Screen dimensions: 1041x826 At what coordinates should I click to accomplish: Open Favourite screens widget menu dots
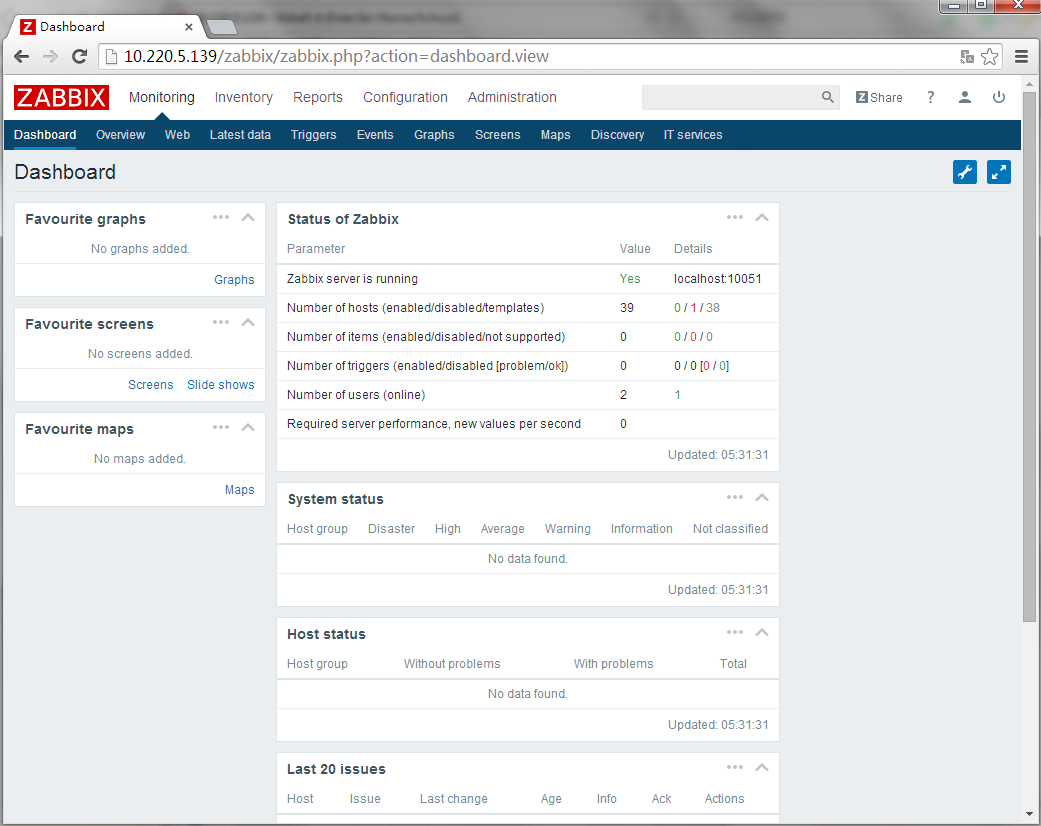coord(221,322)
